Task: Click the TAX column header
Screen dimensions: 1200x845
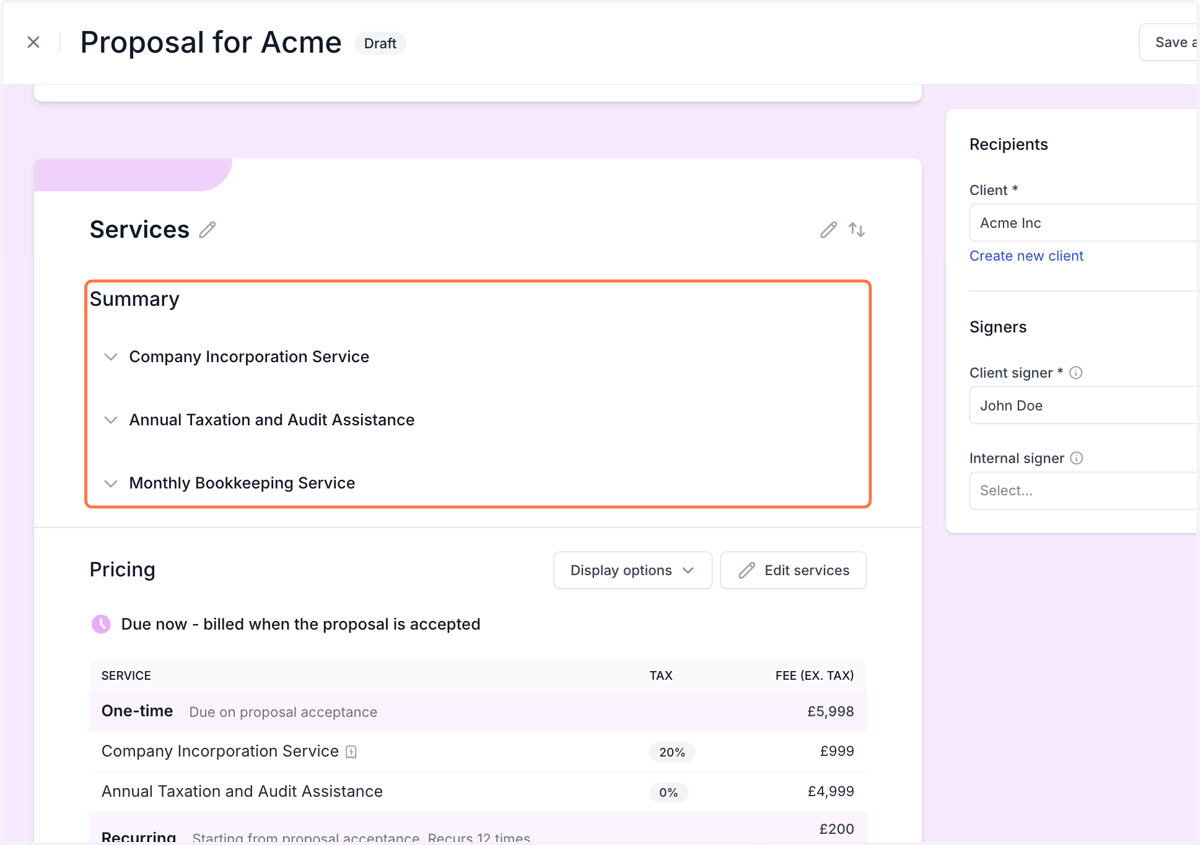Action: point(661,676)
